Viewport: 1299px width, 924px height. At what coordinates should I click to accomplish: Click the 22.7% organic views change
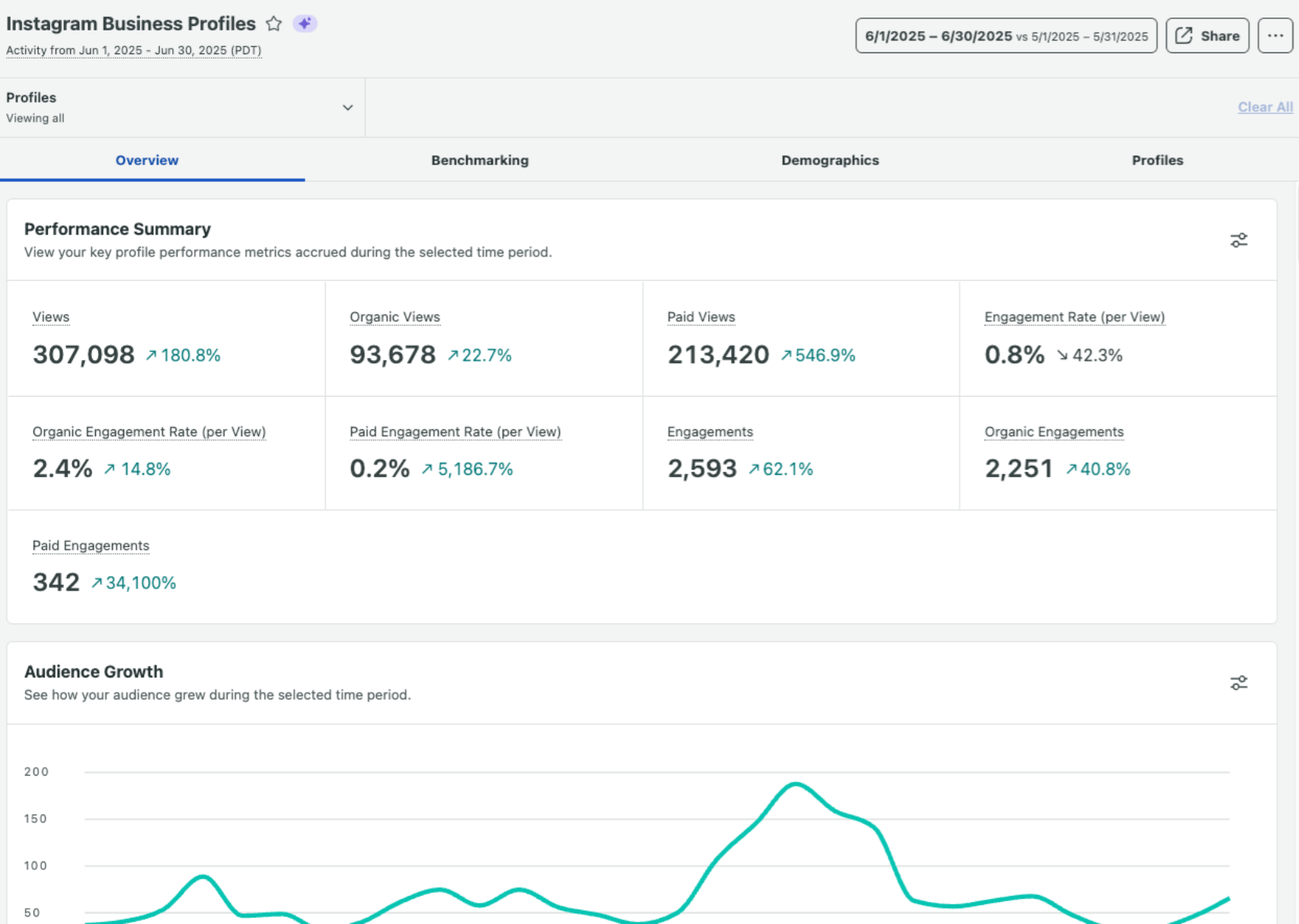pyautogui.click(x=480, y=355)
